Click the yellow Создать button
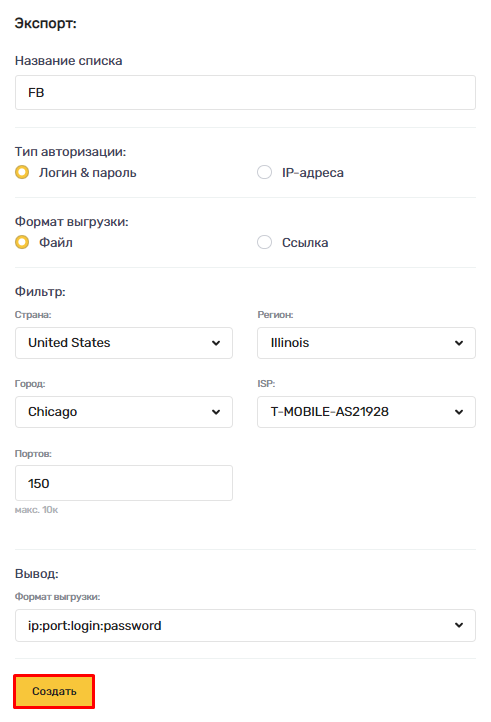 tap(54, 691)
